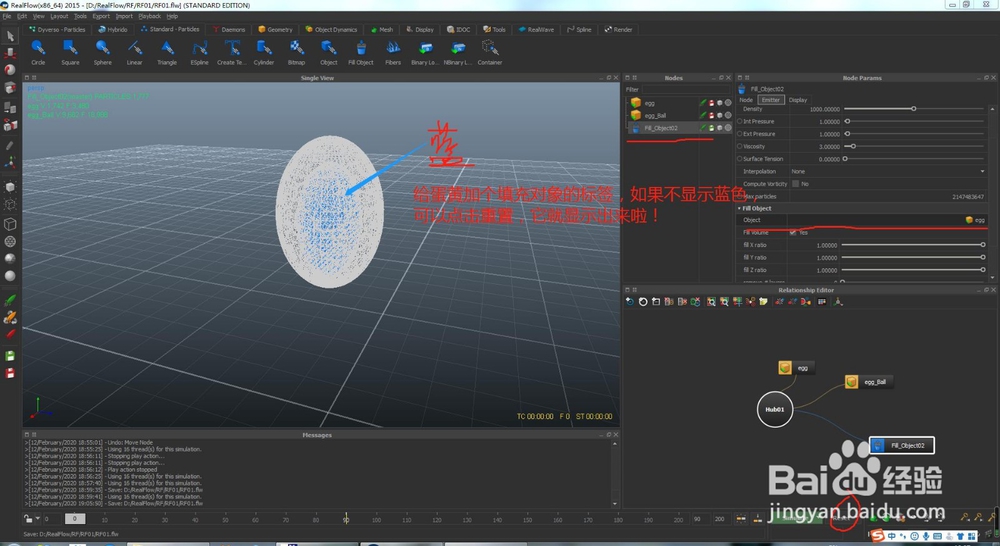The height and width of the screenshot is (546, 1000).
Task: Click the Viscosity radio circle
Action: pos(740,147)
